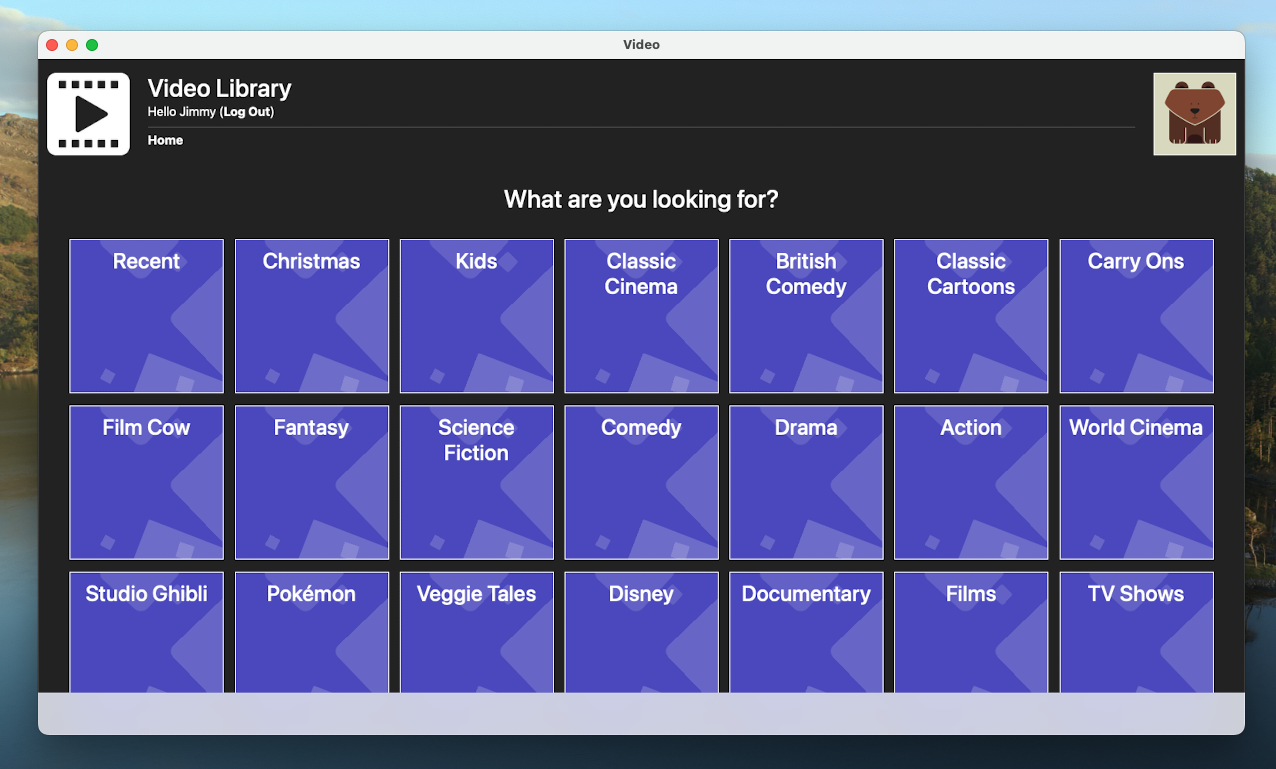Viewport: 1276px width, 769px height.
Task: Open the Recent category tile
Action: click(146, 316)
